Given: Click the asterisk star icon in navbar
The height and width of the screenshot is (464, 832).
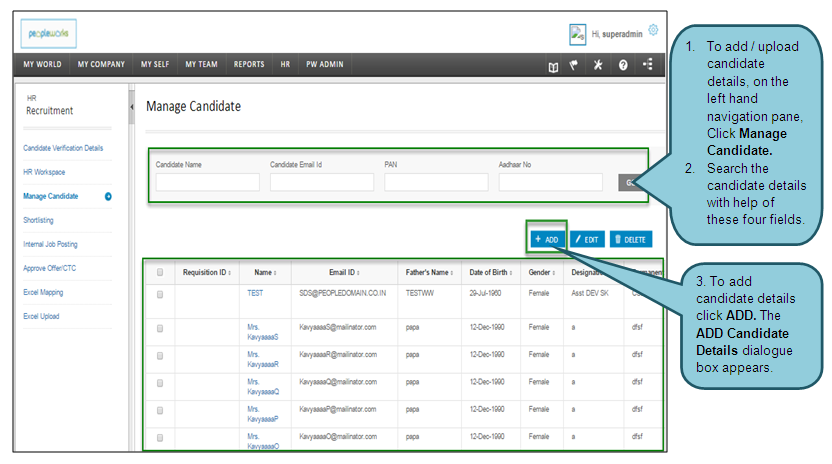Looking at the screenshot, I should coord(598,65).
